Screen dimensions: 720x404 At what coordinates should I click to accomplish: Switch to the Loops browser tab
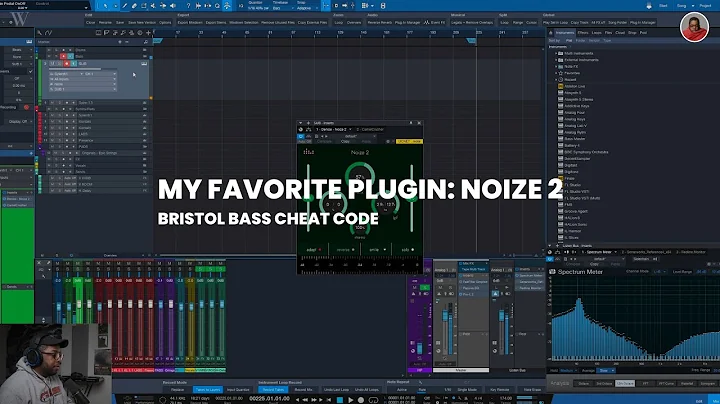[x=596, y=33]
